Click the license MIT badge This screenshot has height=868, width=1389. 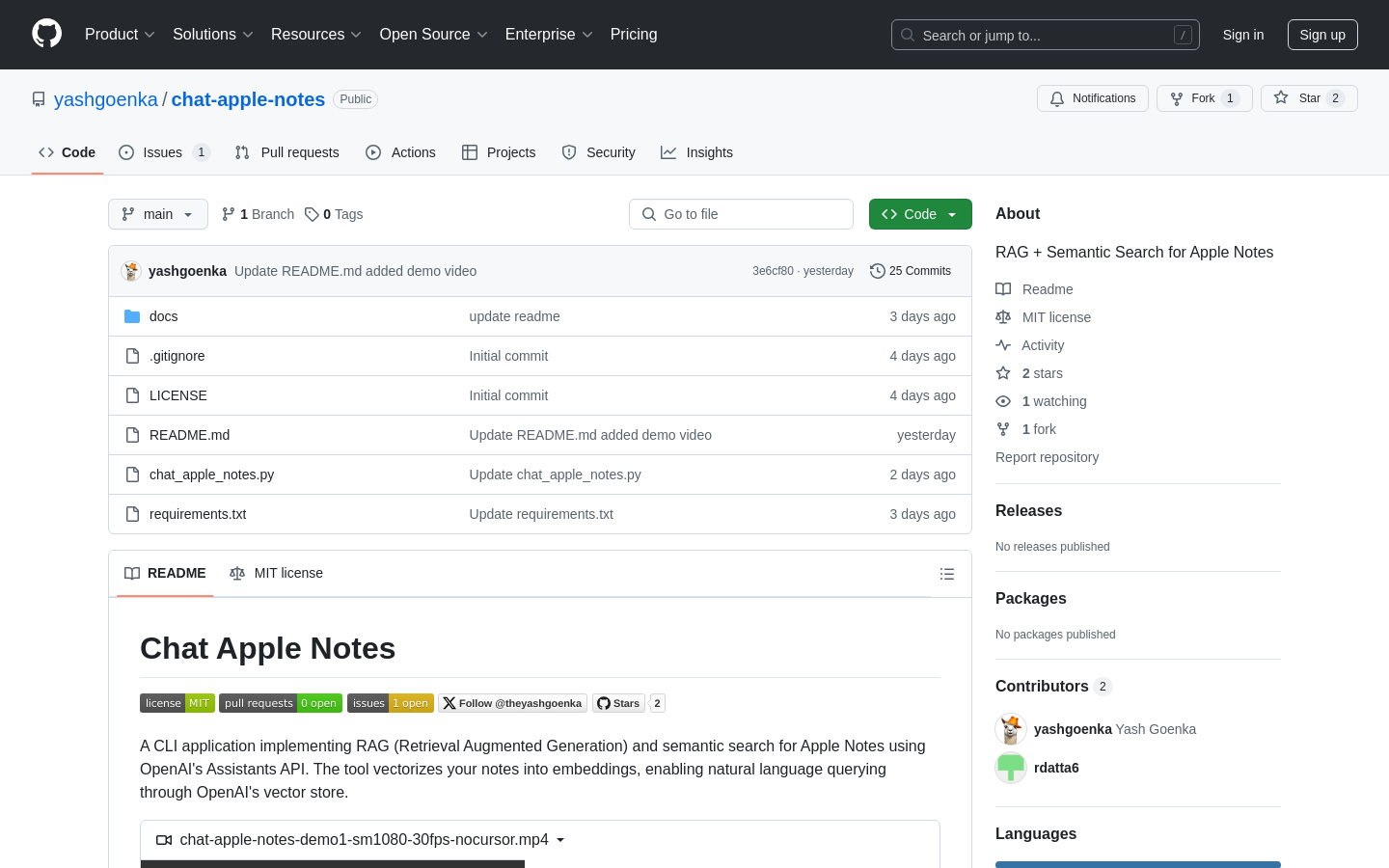click(177, 703)
